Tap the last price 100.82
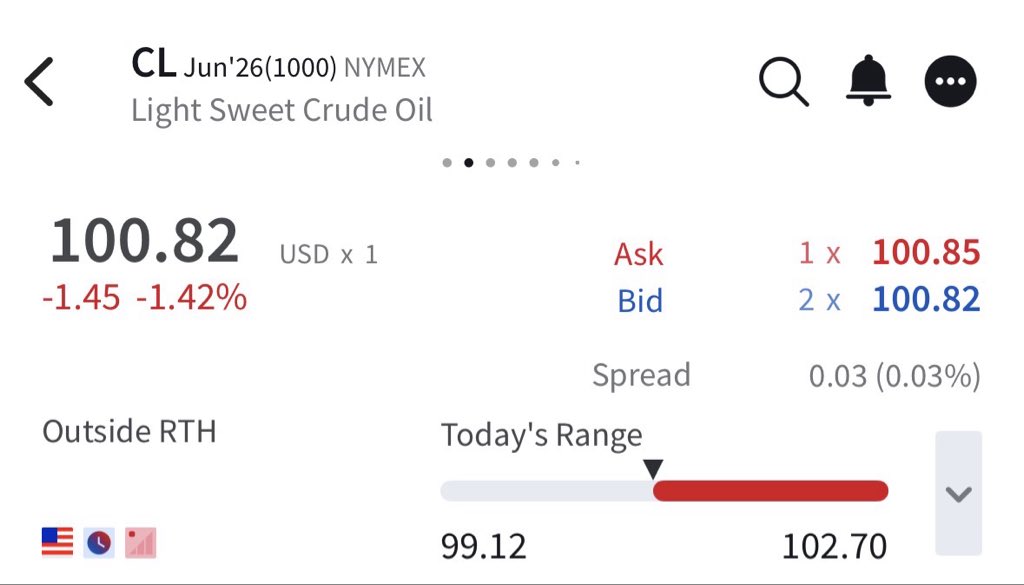The height and width of the screenshot is (585, 1024). pyautogui.click(x=144, y=241)
